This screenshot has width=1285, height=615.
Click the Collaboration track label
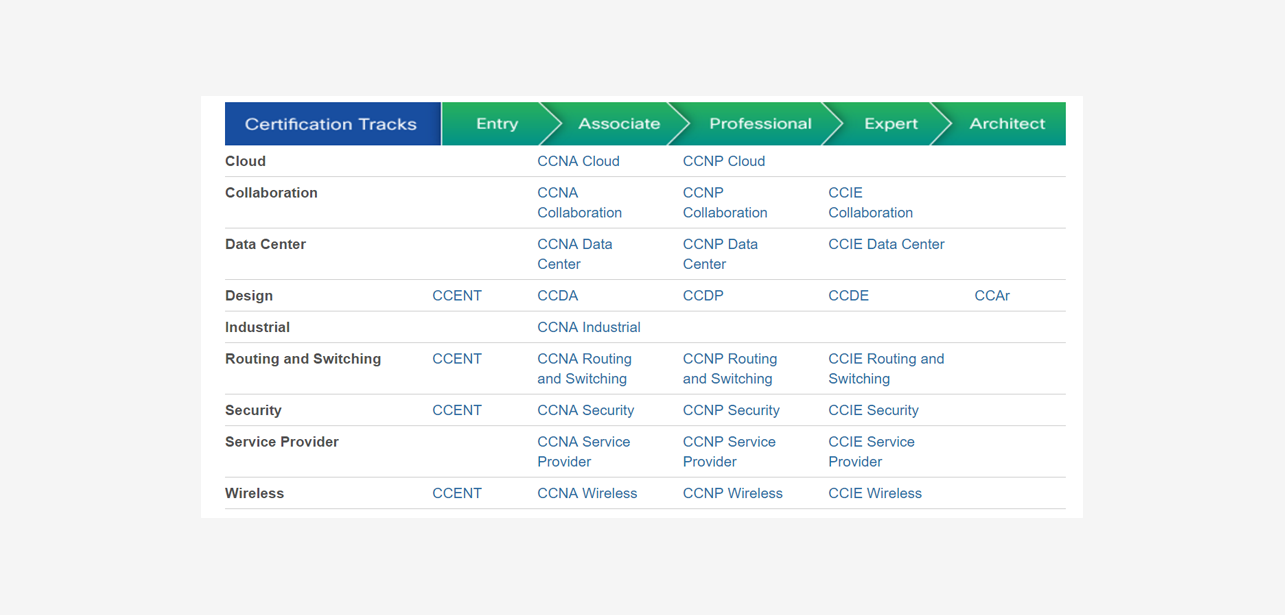tap(271, 193)
